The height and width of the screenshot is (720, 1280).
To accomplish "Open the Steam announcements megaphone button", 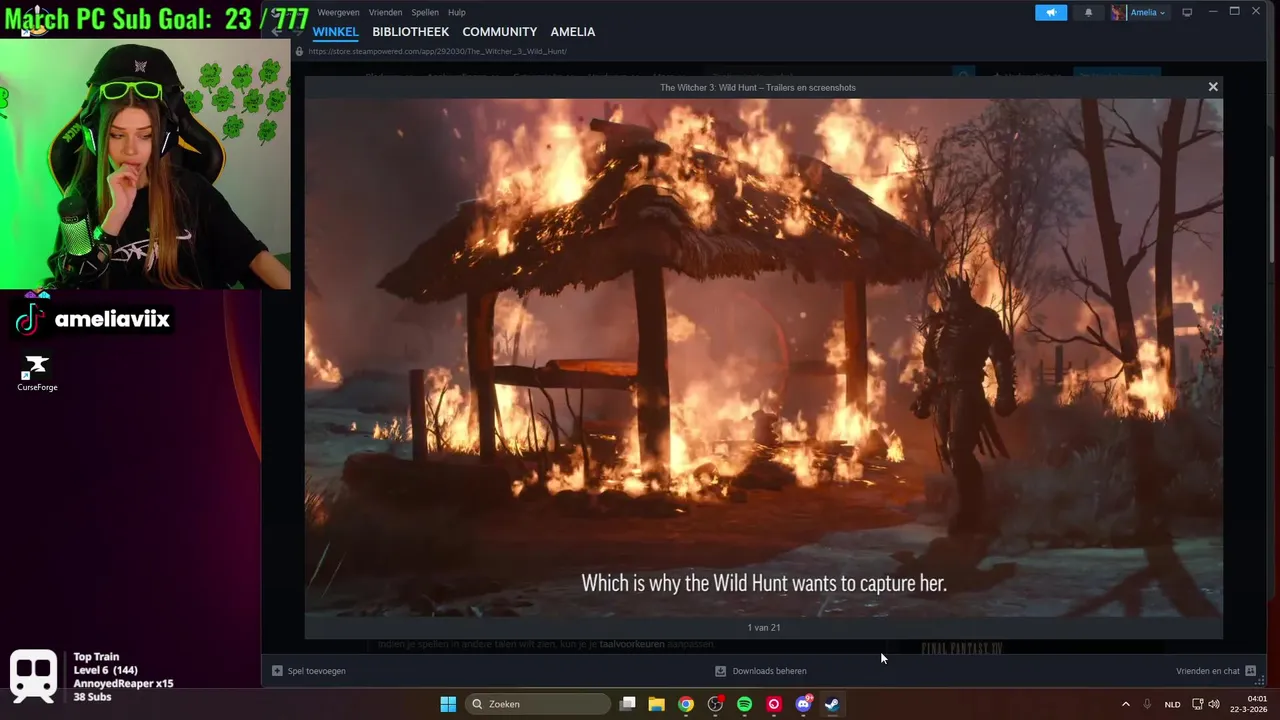I will (1051, 12).
